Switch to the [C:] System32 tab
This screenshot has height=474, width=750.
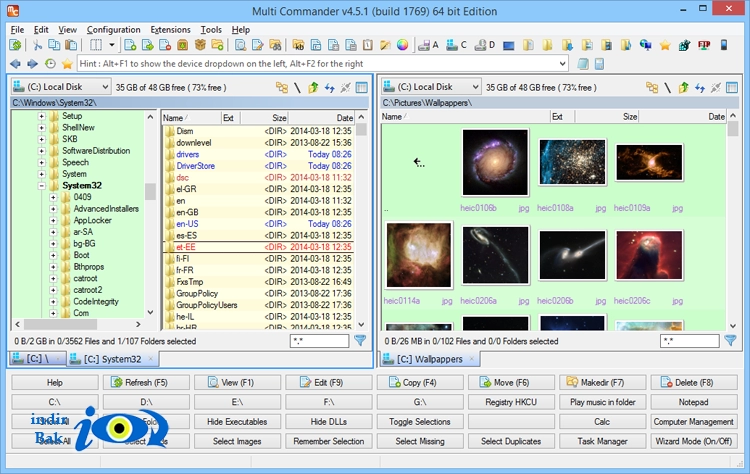click(113, 359)
